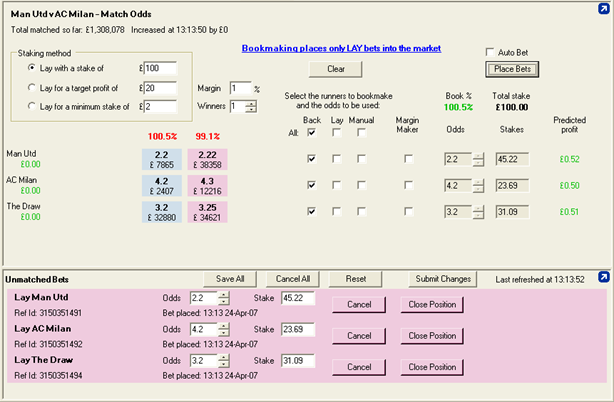The image size is (614, 402).
Task: Click The Draw stakes field 31.09 in bookmaking
Action: [512, 212]
